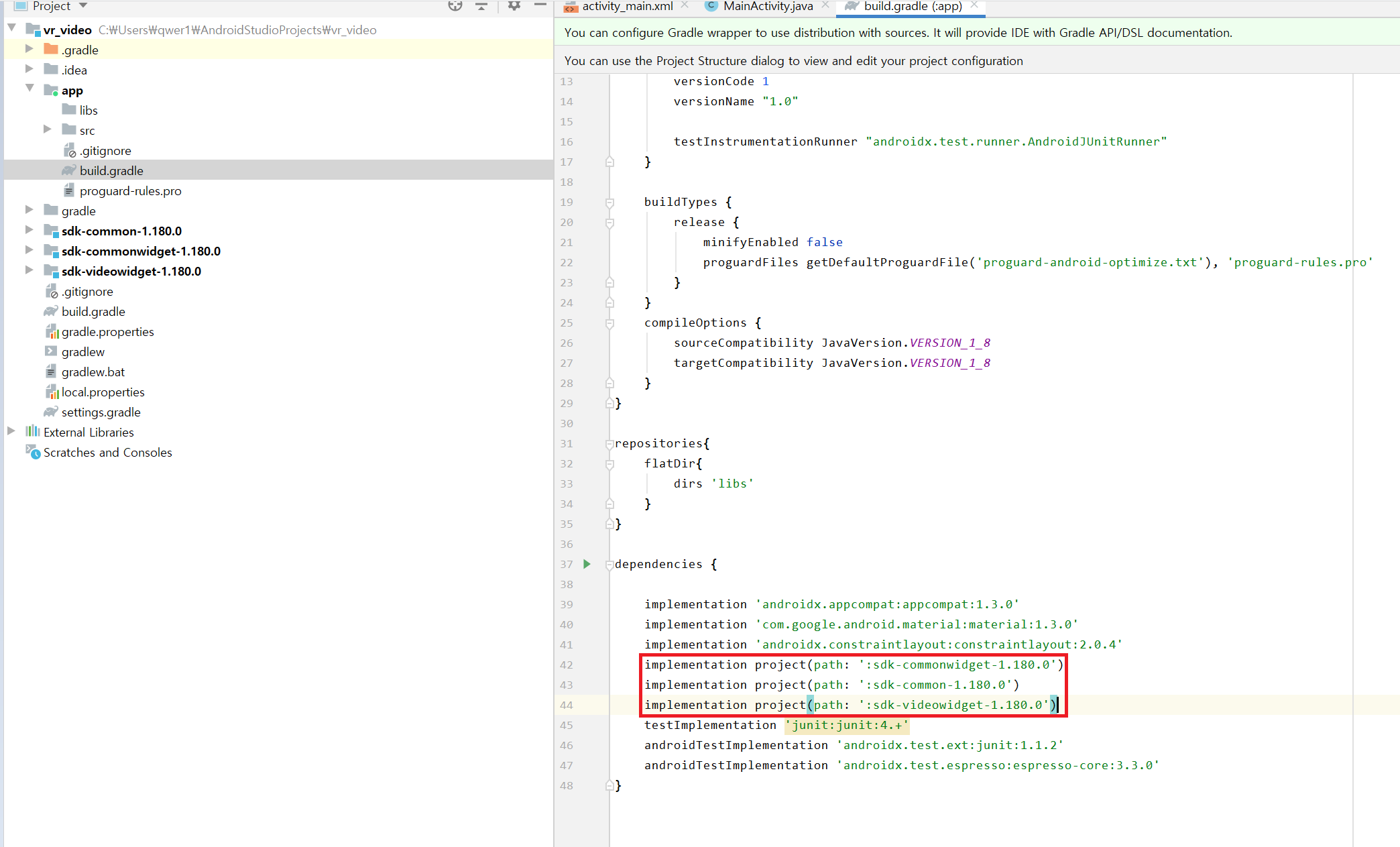1400x847 pixels.
Task: Select the settings.gradle file
Action: coord(101,412)
